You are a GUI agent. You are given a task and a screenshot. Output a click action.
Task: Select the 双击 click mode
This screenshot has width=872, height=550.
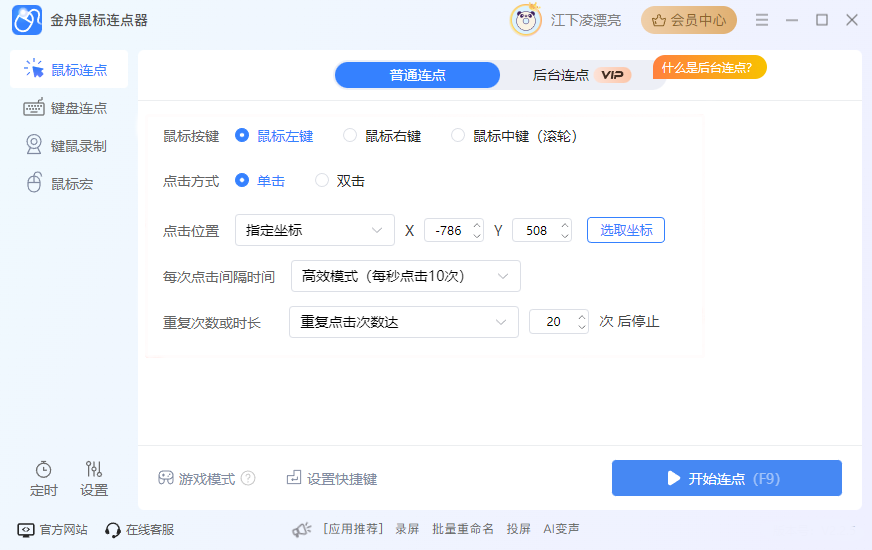click(x=322, y=180)
